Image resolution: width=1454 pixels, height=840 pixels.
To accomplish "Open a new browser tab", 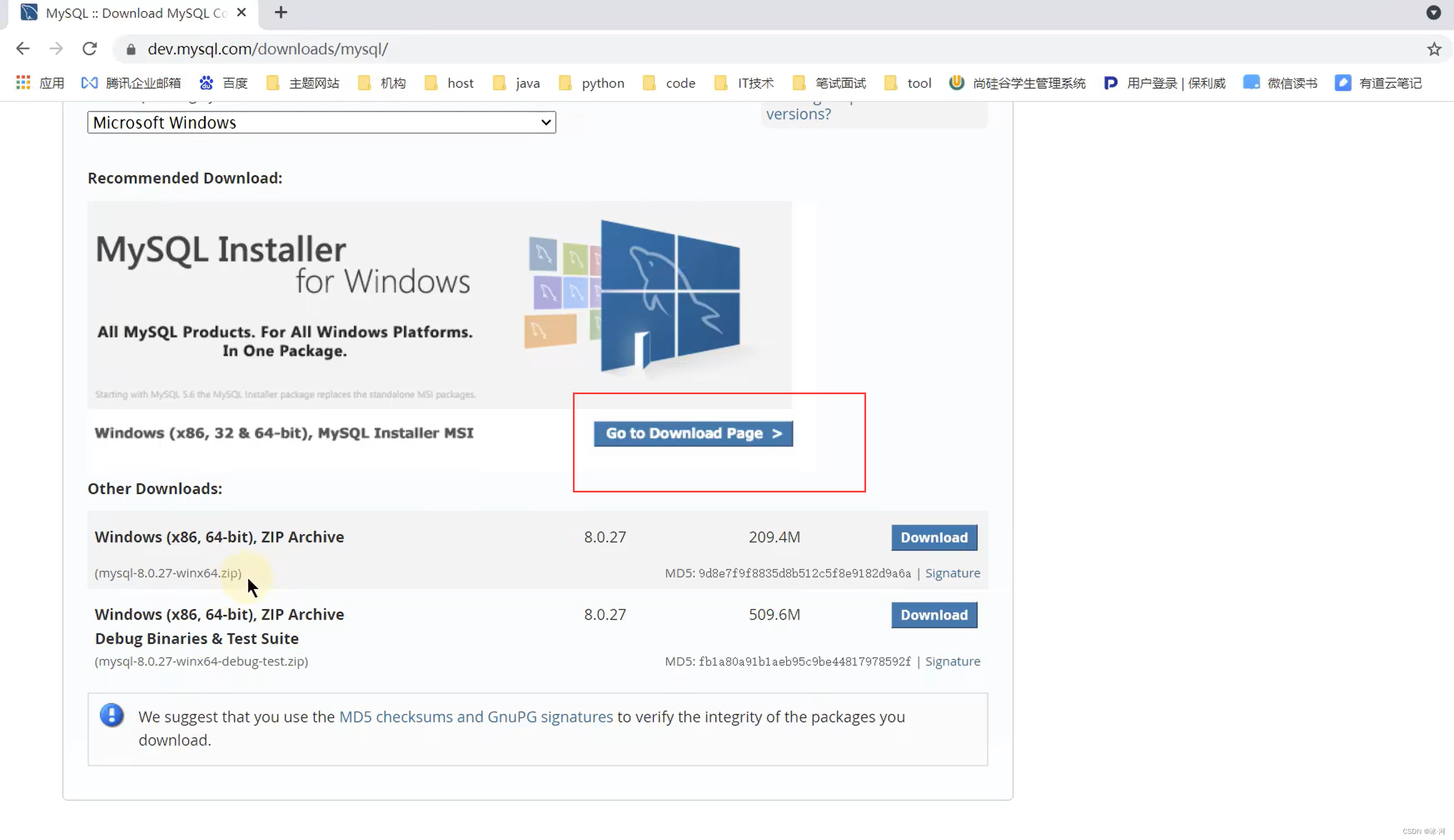I will tap(281, 13).
